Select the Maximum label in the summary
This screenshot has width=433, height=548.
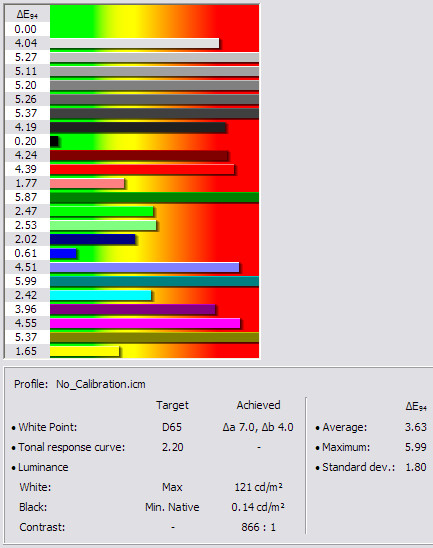346,447
